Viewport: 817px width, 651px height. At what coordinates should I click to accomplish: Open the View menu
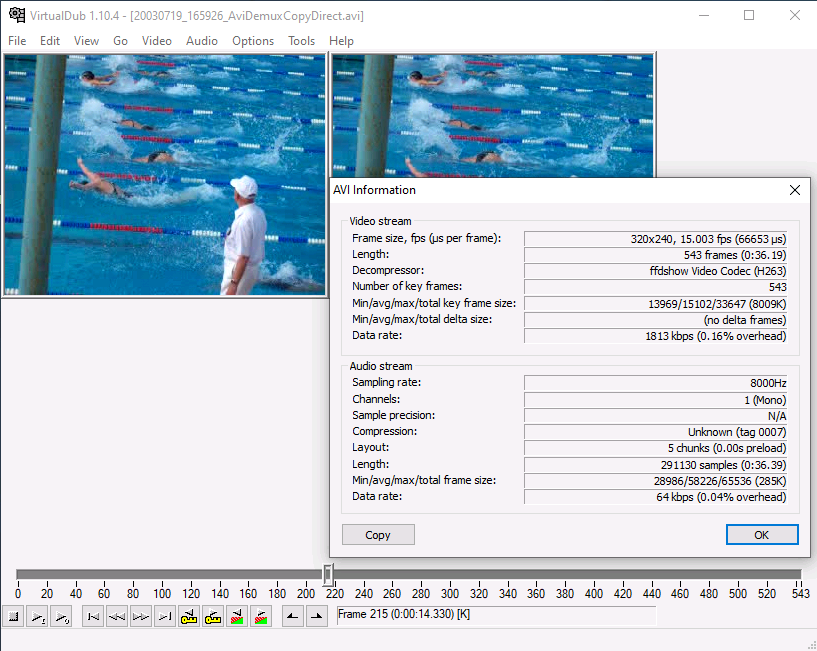[86, 41]
